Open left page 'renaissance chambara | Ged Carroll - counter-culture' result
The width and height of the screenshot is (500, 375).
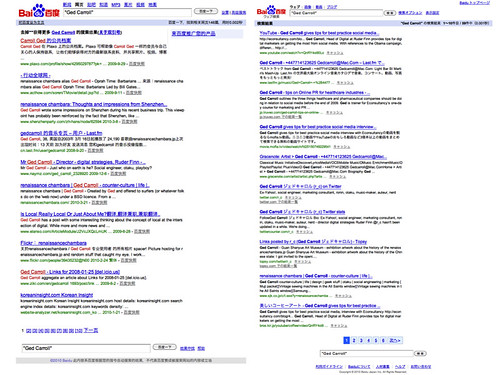[85, 185]
